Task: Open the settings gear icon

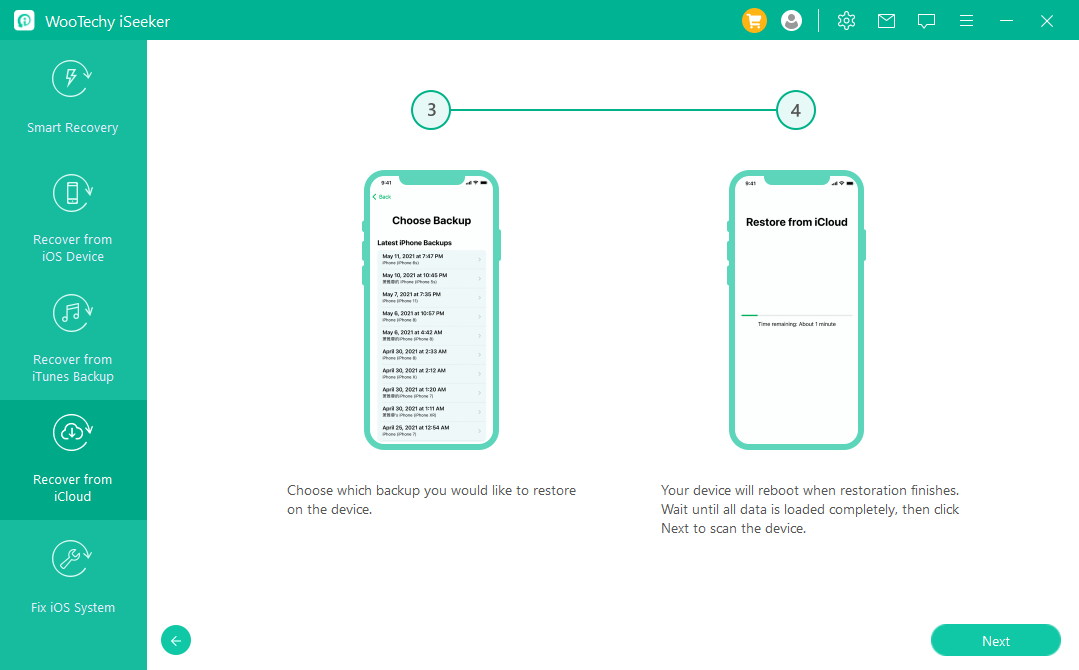Action: tap(846, 20)
